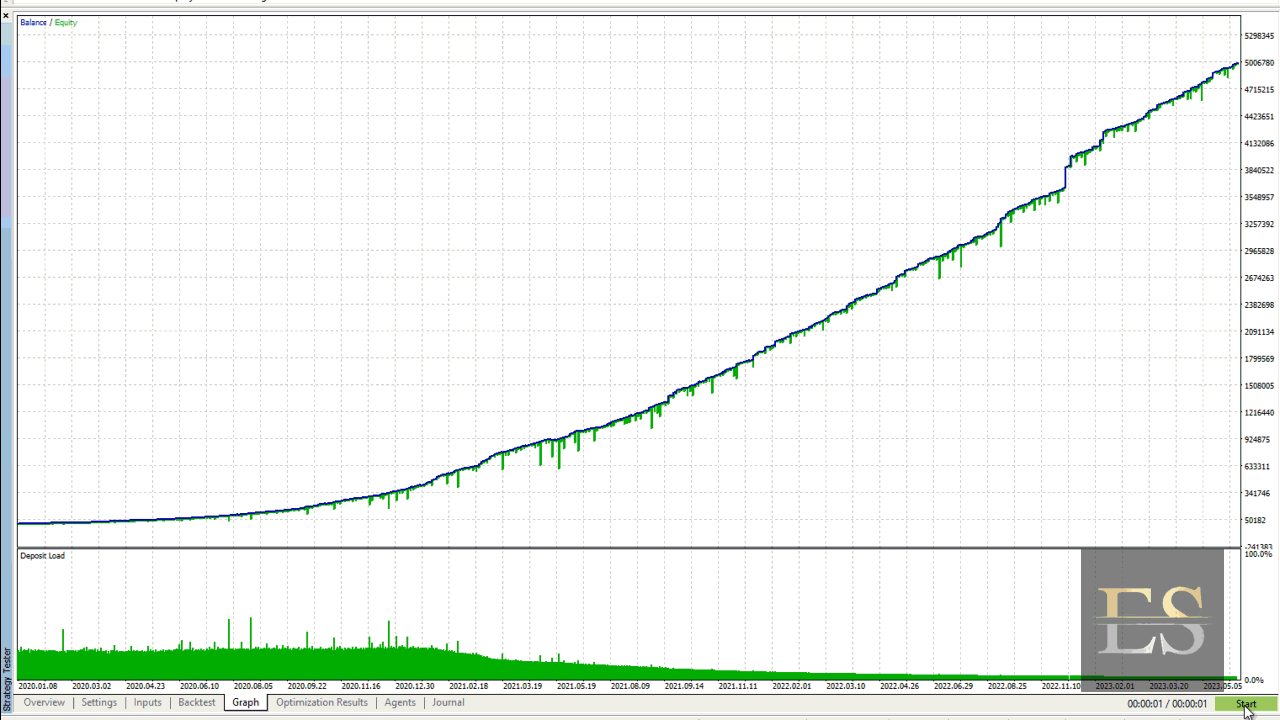1280x720 pixels.
Task: Click the 3548957 balance axis value
Action: pos(1259,198)
